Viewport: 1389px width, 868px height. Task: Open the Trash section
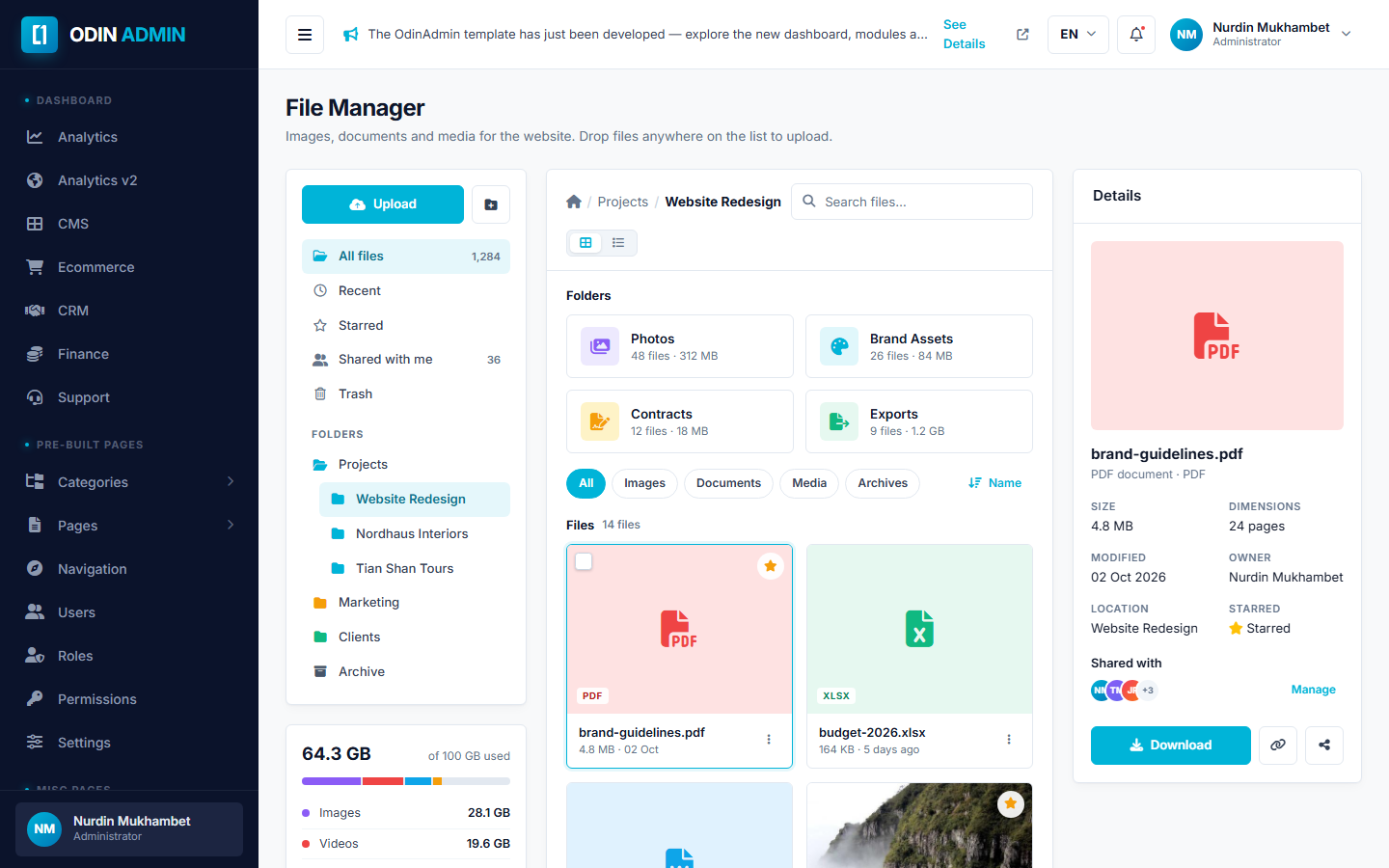(x=406, y=394)
